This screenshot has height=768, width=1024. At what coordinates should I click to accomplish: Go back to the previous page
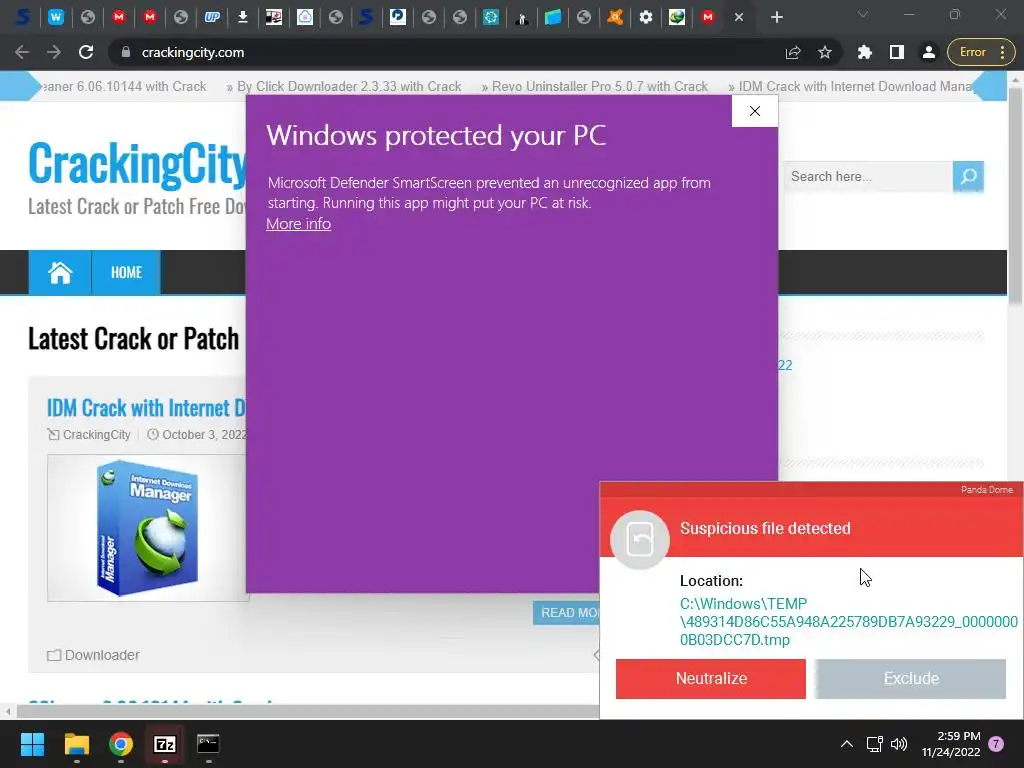click(x=22, y=52)
